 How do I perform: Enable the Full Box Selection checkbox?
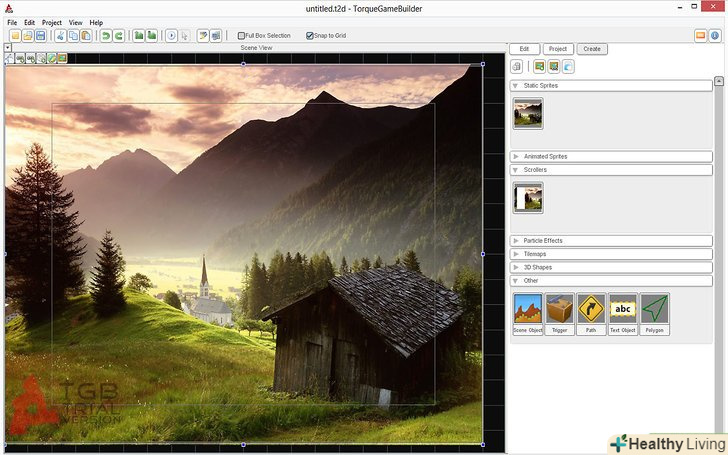click(x=241, y=36)
